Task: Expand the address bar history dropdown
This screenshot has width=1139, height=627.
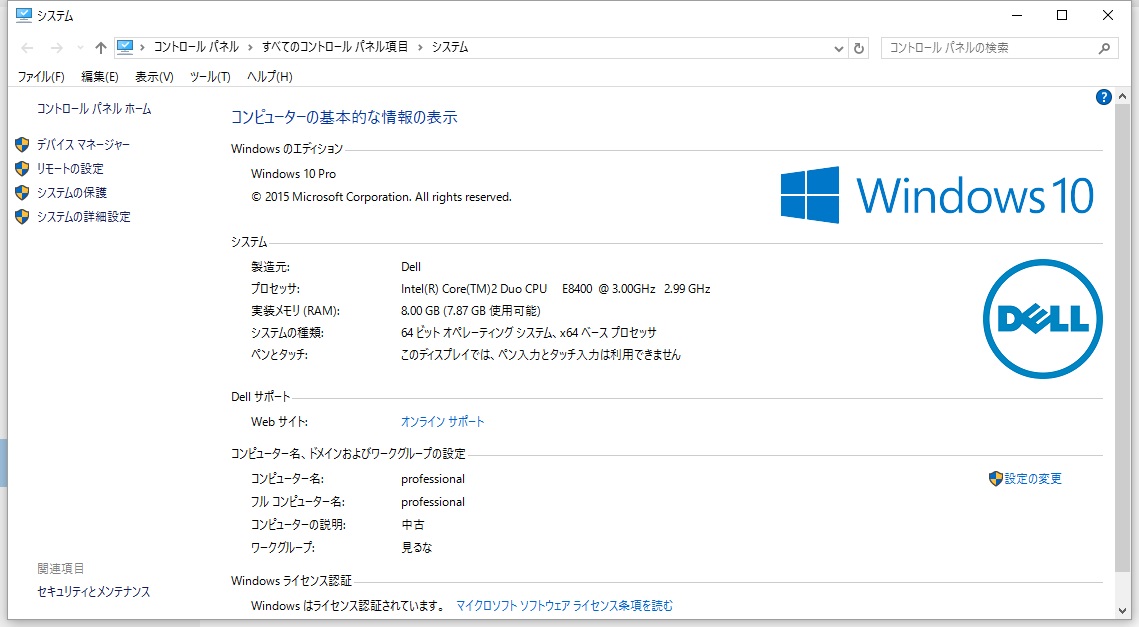Action: coord(838,49)
